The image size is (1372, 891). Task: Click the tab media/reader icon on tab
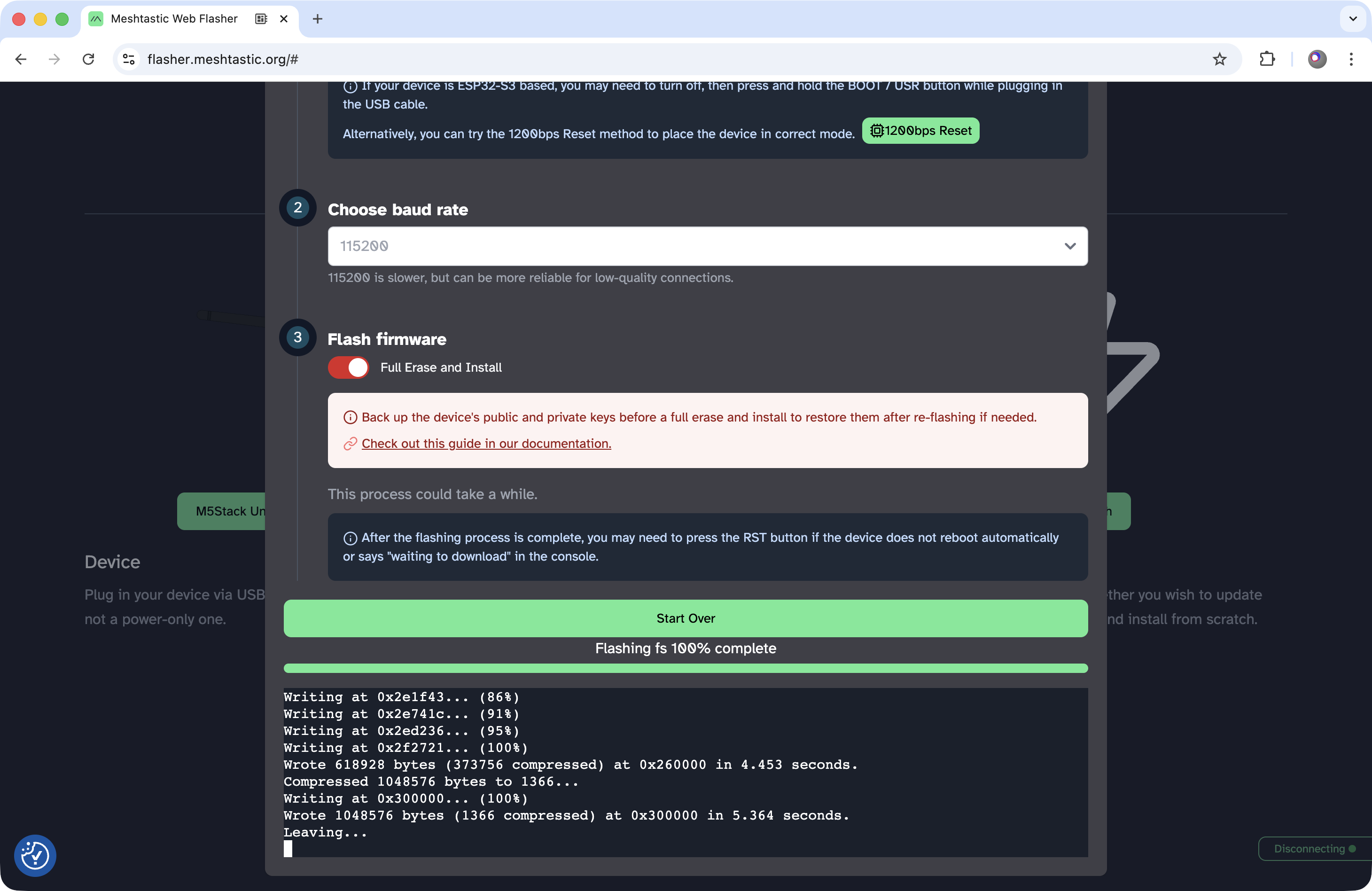point(261,19)
